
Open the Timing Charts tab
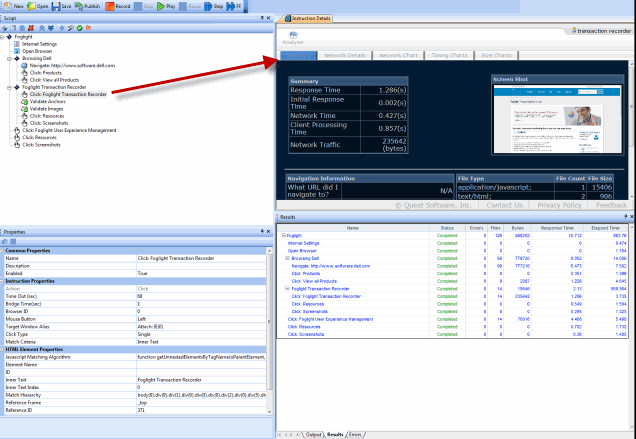click(x=451, y=56)
